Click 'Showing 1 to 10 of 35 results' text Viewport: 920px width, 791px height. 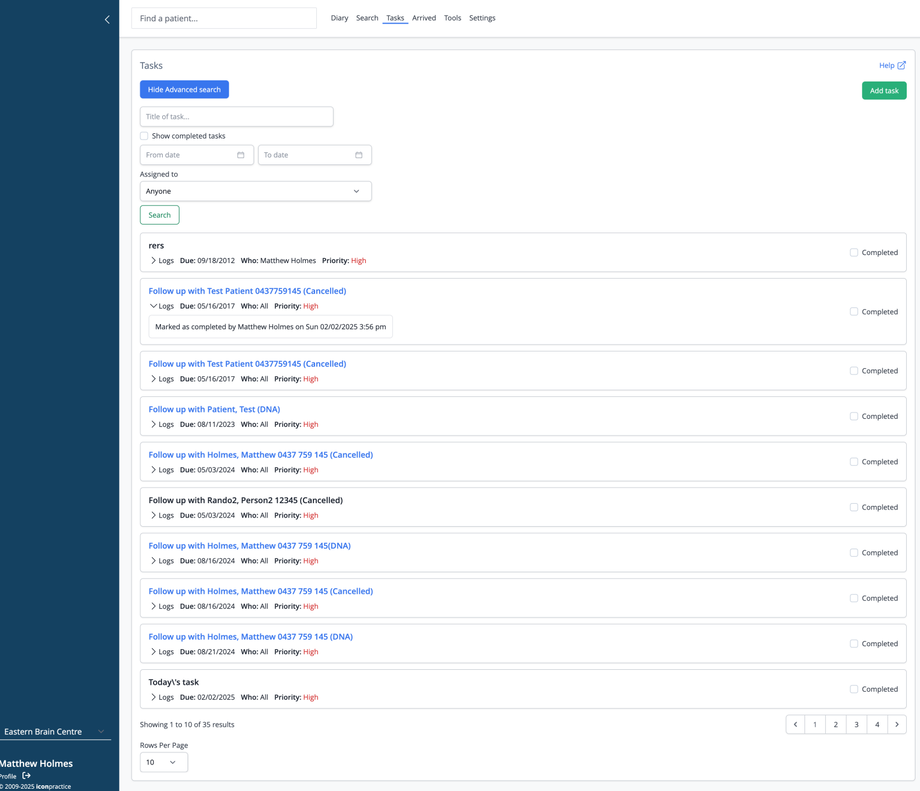tap(187, 725)
